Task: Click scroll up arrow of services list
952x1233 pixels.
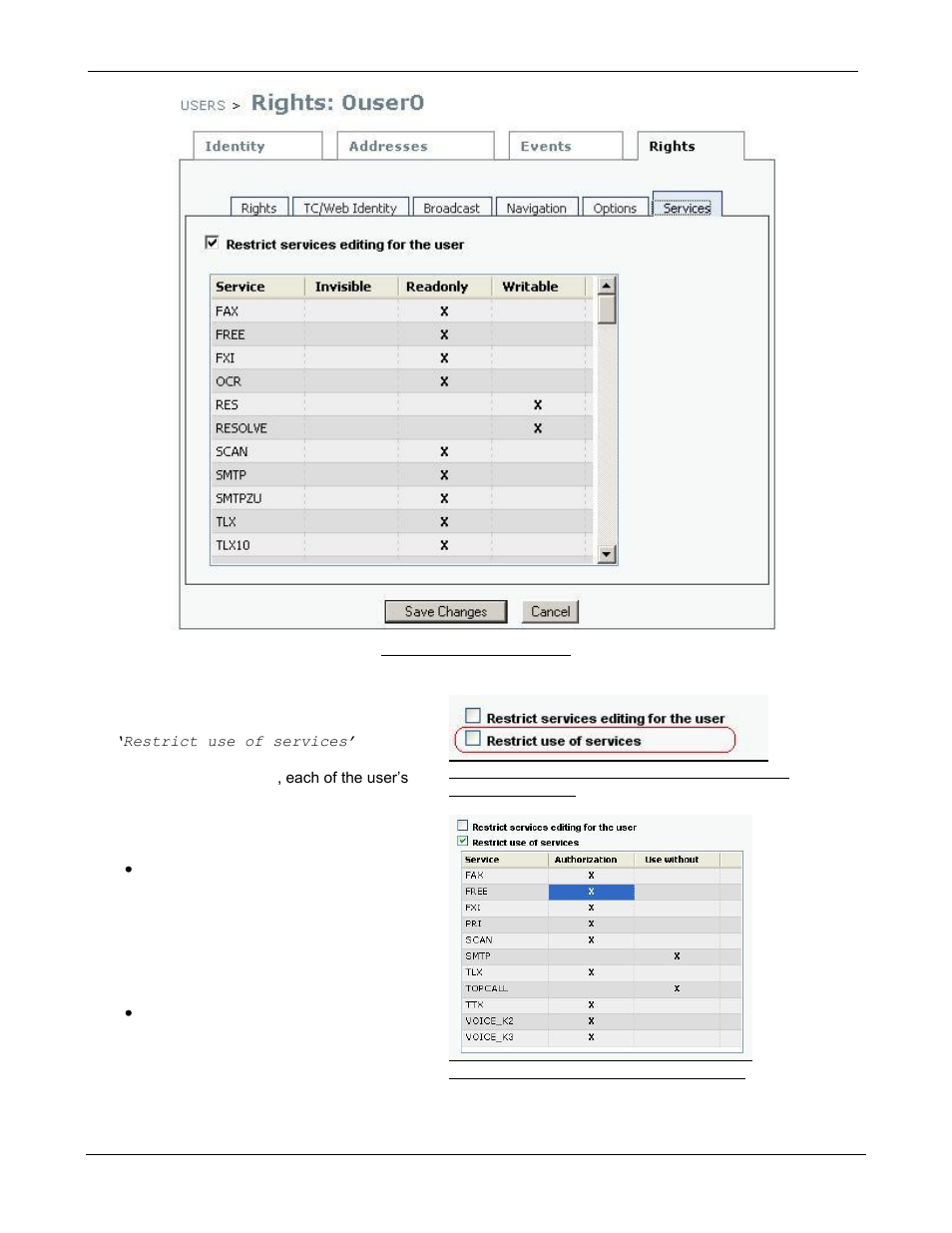Action: (x=606, y=286)
